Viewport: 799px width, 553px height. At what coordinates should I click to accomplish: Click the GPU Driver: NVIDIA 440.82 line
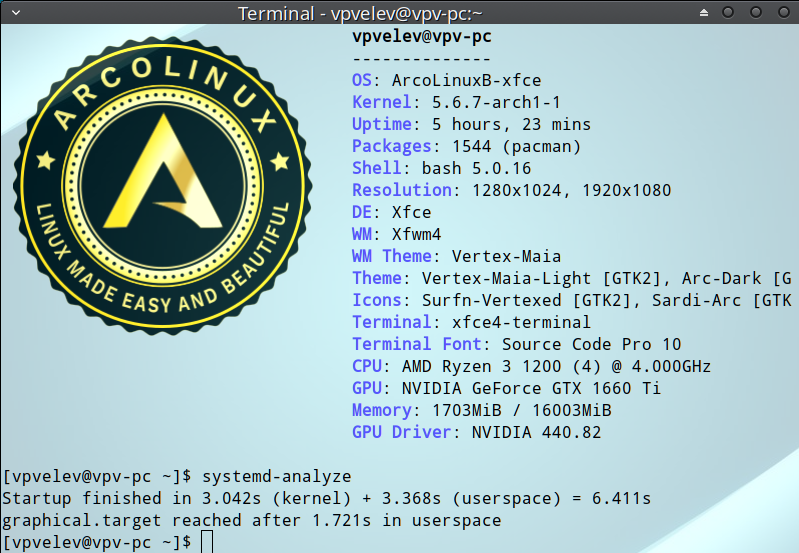tap(476, 432)
